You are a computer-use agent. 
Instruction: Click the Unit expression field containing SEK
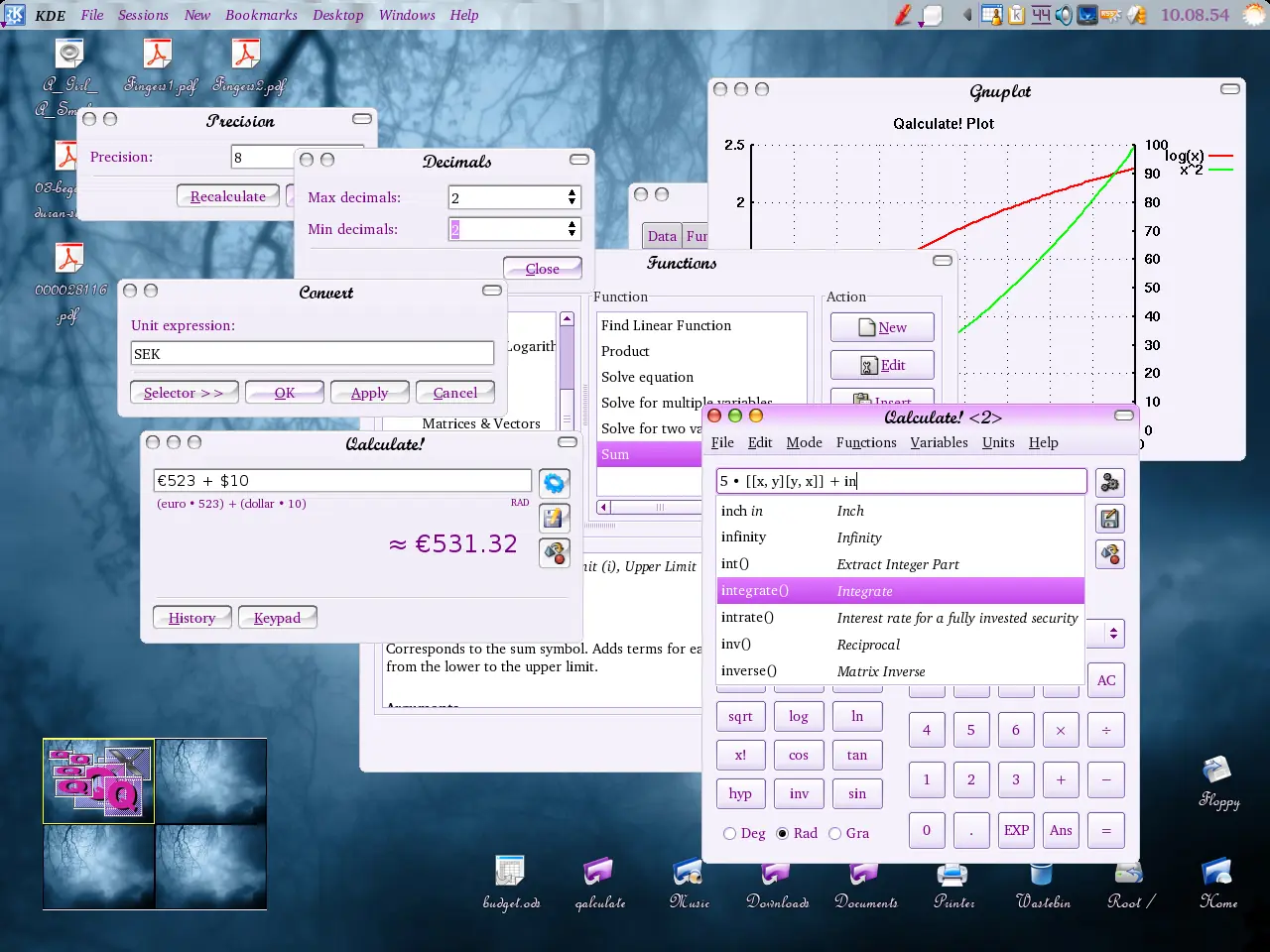tap(313, 354)
